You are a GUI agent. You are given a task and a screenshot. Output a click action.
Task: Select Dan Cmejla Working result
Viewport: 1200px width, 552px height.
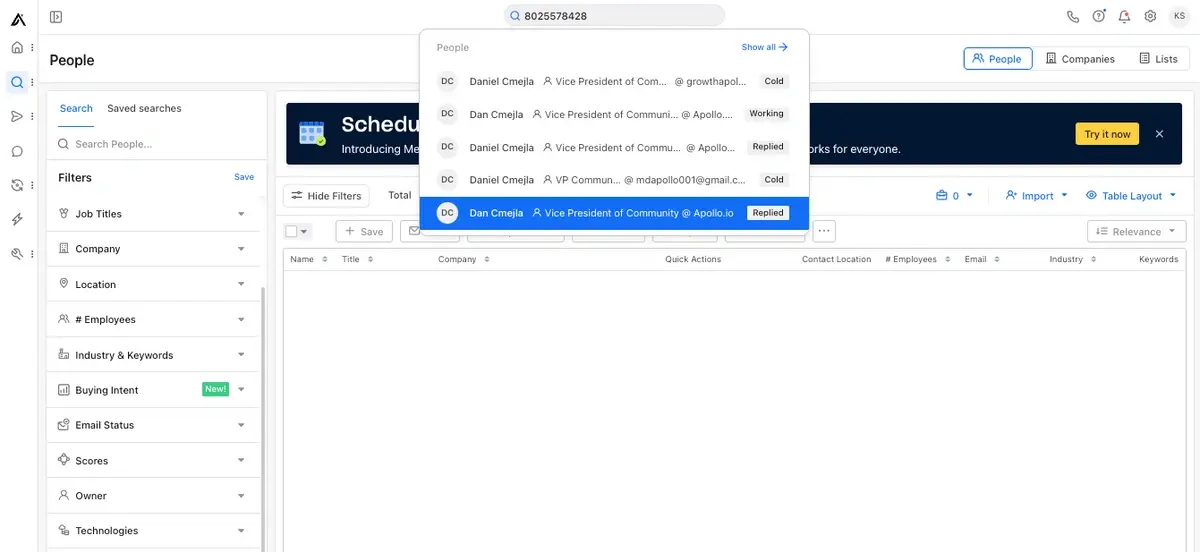click(x=614, y=114)
